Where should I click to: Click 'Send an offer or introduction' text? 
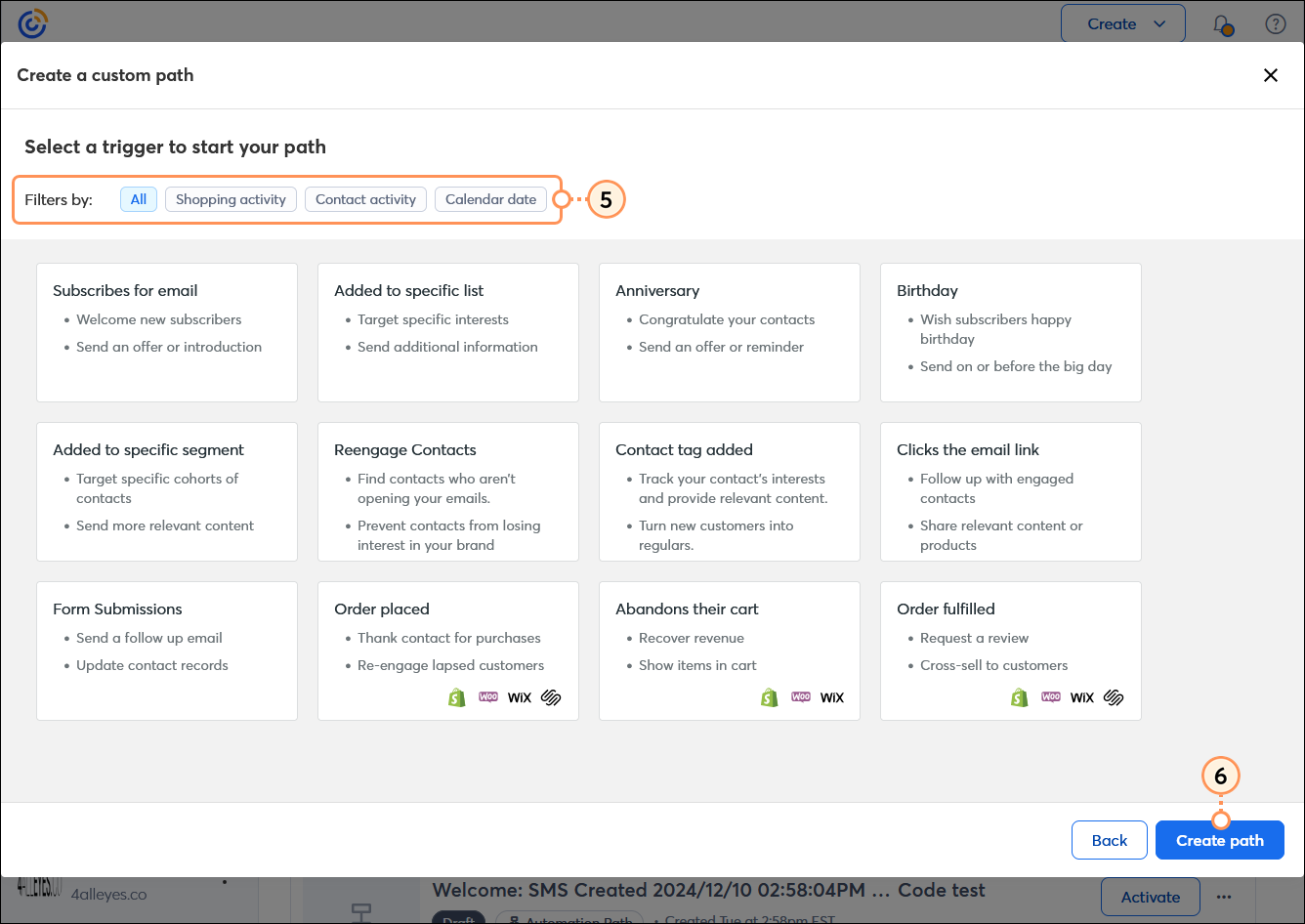(x=169, y=347)
